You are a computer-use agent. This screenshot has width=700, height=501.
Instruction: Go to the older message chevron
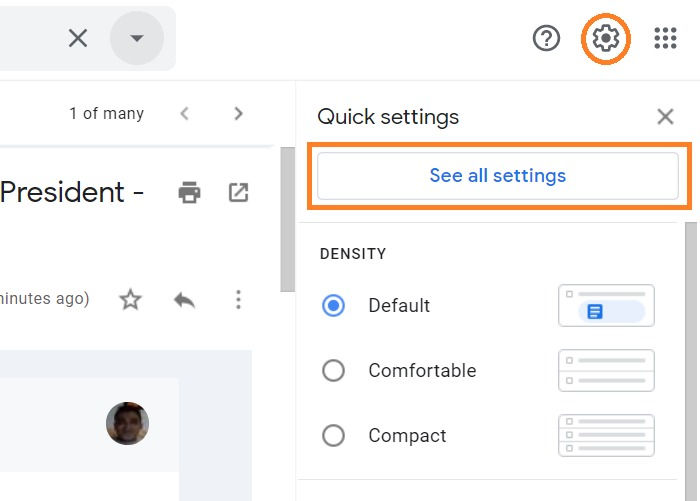point(238,114)
